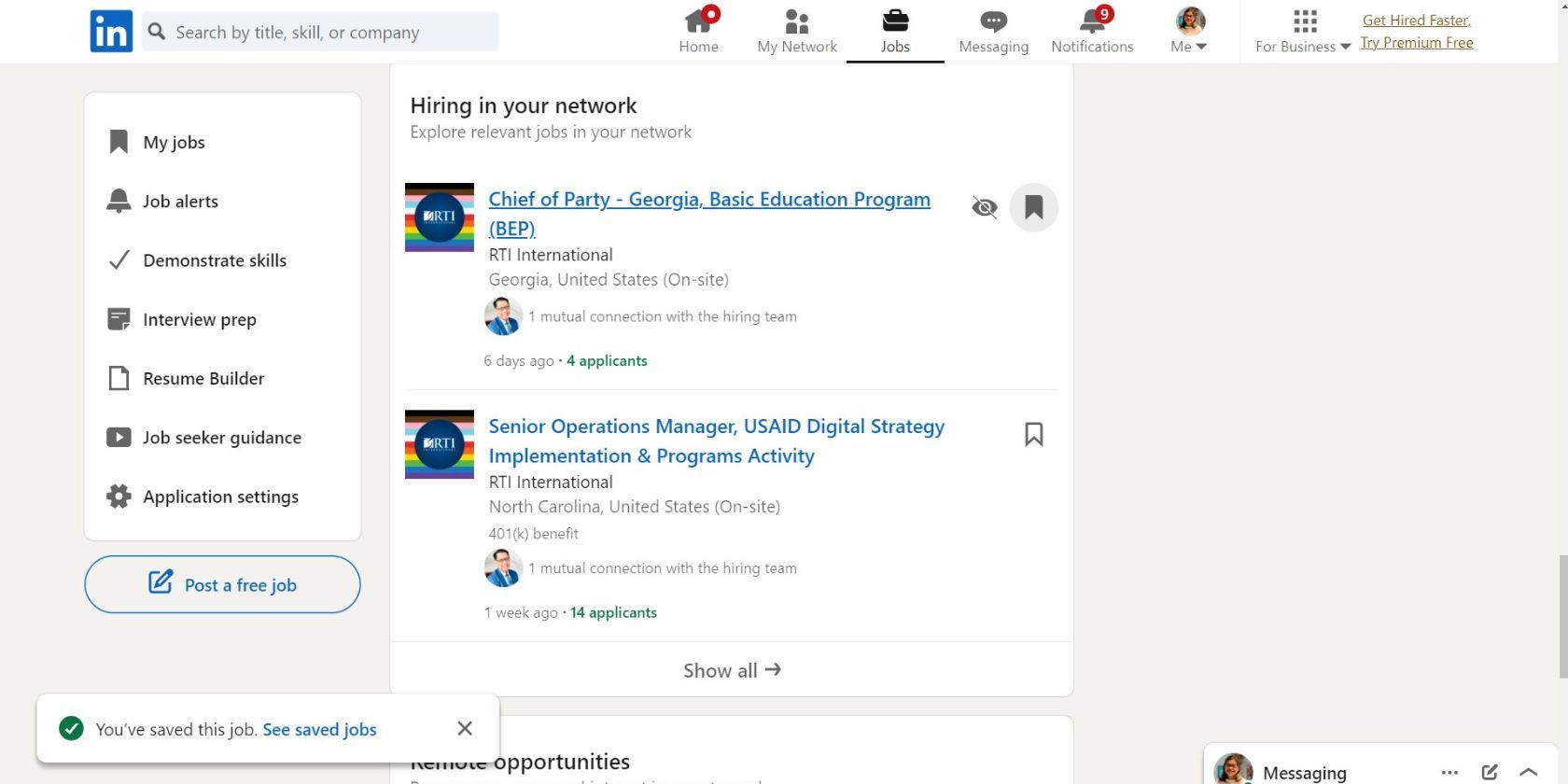The image size is (1568, 784).
Task: Switch to the Jobs tab
Action: tap(895, 31)
